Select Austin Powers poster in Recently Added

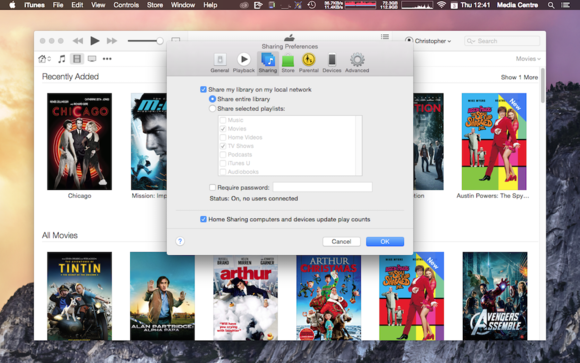(494, 141)
